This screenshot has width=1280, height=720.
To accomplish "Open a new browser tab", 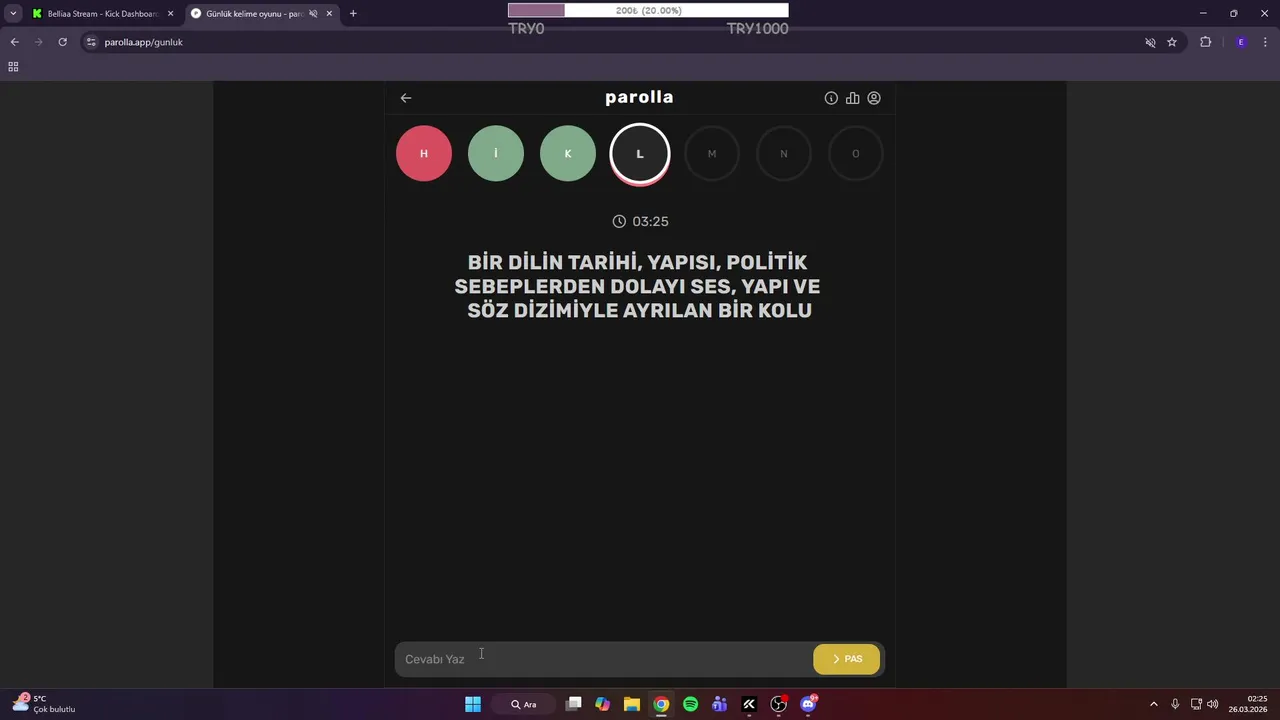I will 353,14.
